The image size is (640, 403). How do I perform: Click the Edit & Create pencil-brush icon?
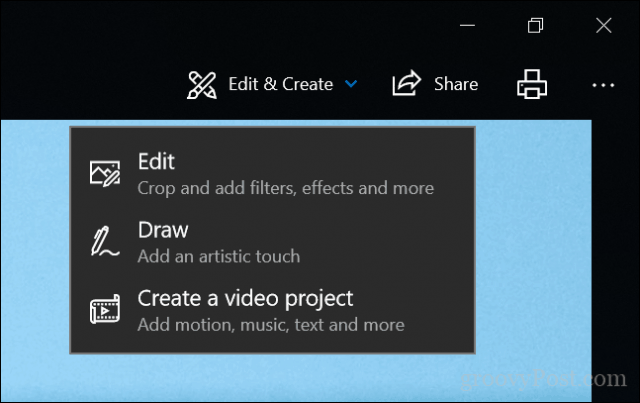(x=202, y=85)
